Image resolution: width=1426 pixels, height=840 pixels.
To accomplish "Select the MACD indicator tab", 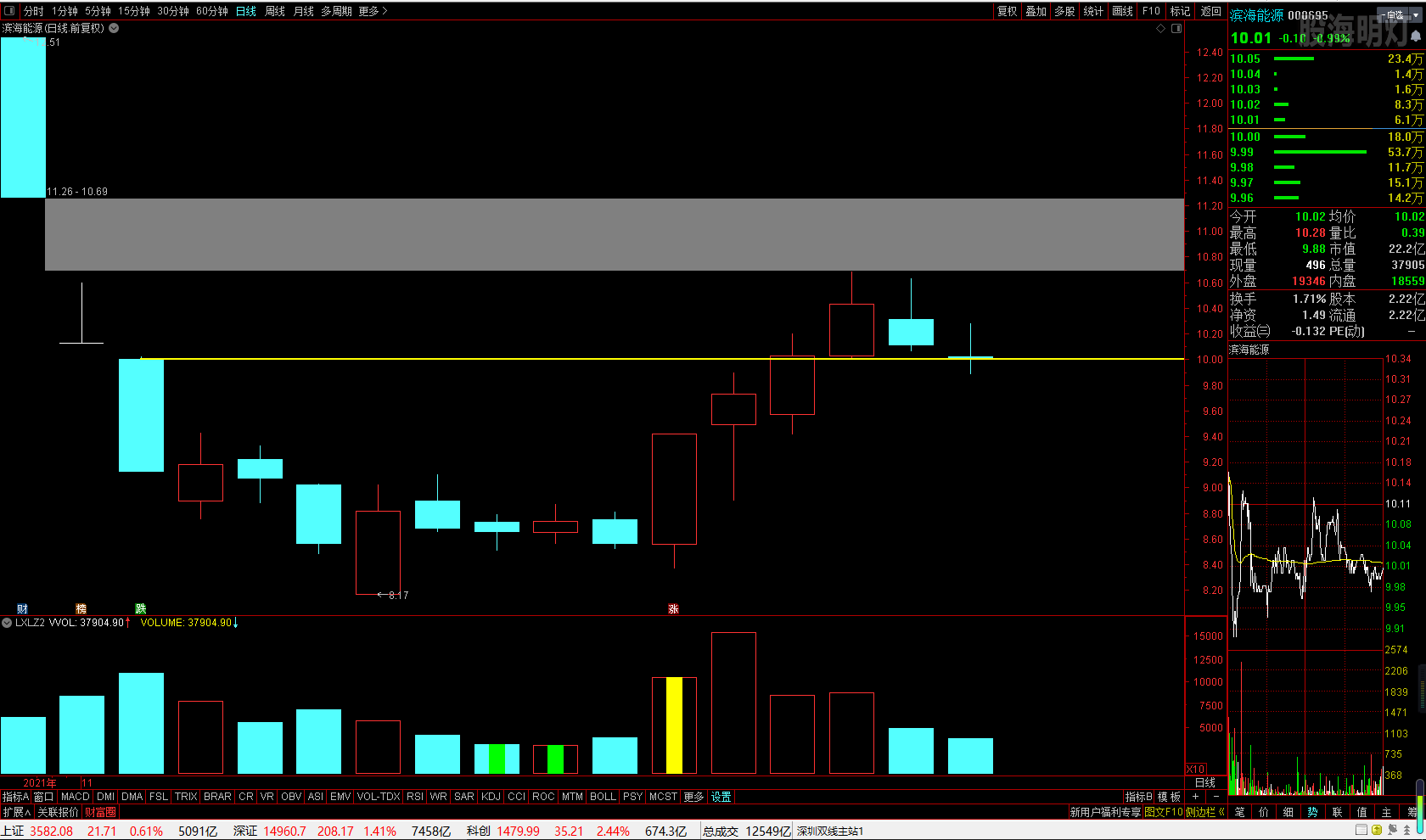I will coord(75,797).
